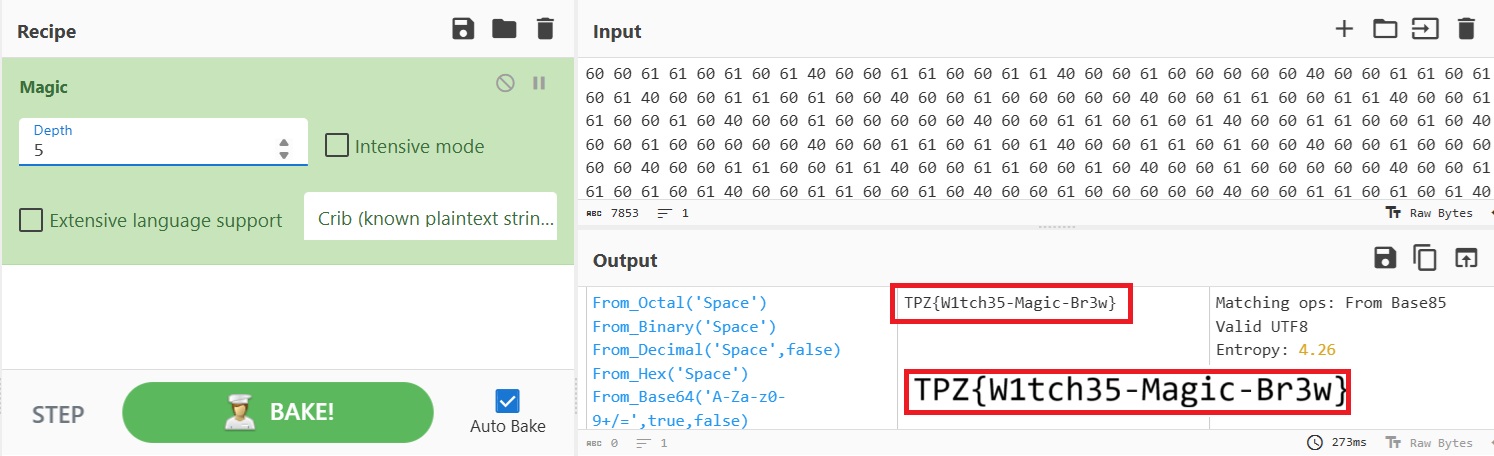Open a file as input

[1425, 29]
